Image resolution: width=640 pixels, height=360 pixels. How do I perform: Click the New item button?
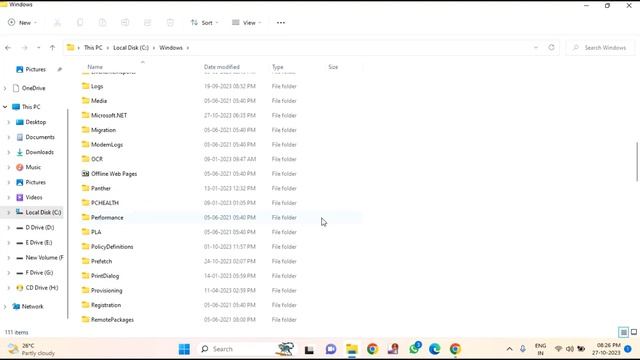[x=22, y=23]
